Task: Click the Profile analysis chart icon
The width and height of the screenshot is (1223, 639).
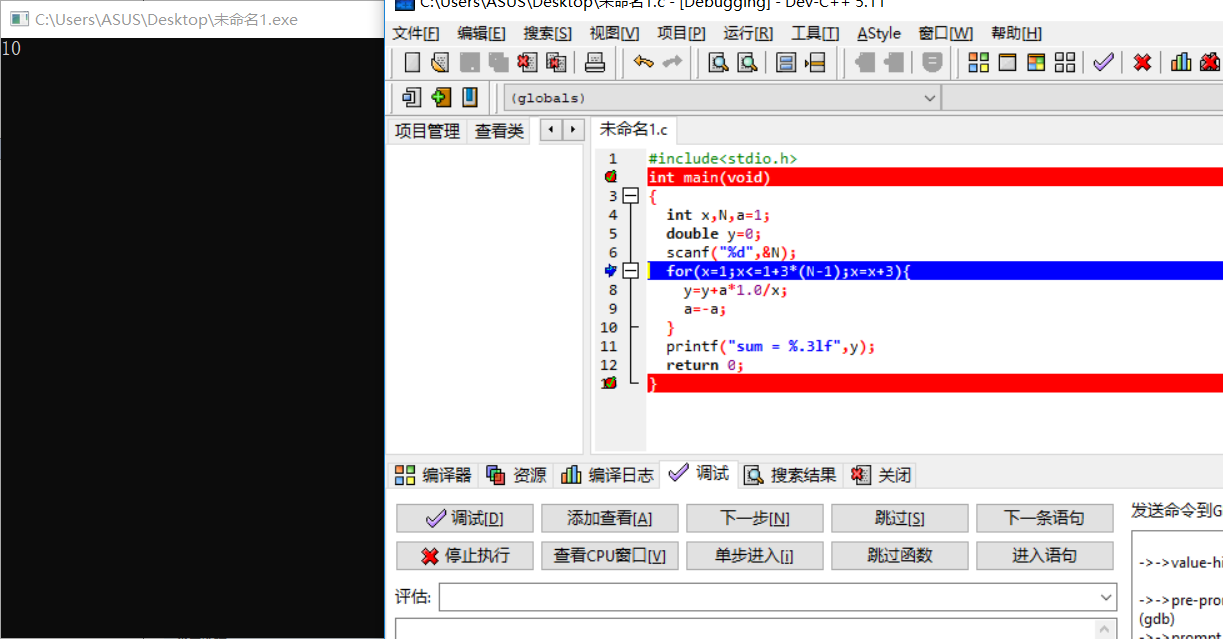Action: pyautogui.click(x=1181, y=63)
